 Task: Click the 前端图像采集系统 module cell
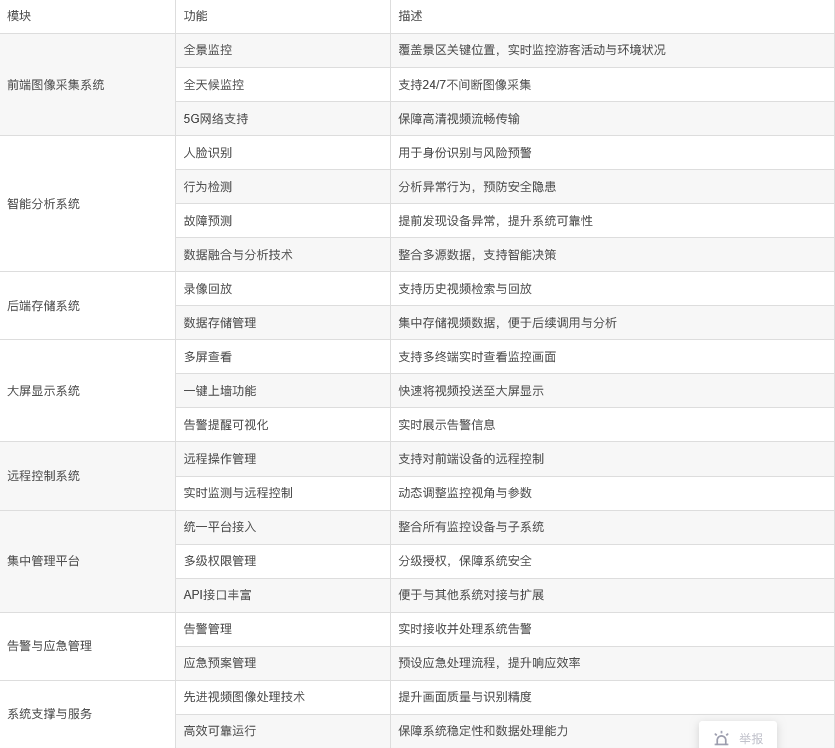click(x=55, y=84)
